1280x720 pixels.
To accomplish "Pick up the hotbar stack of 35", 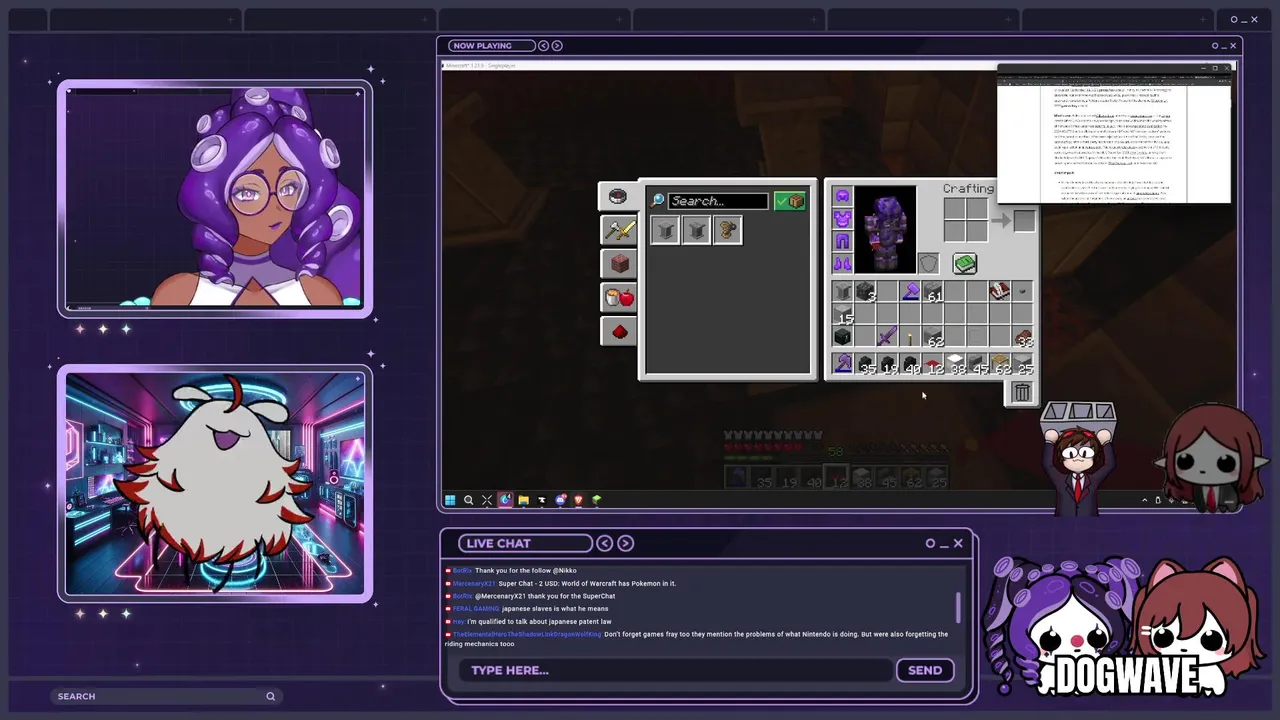I will (x=866, y=364).
